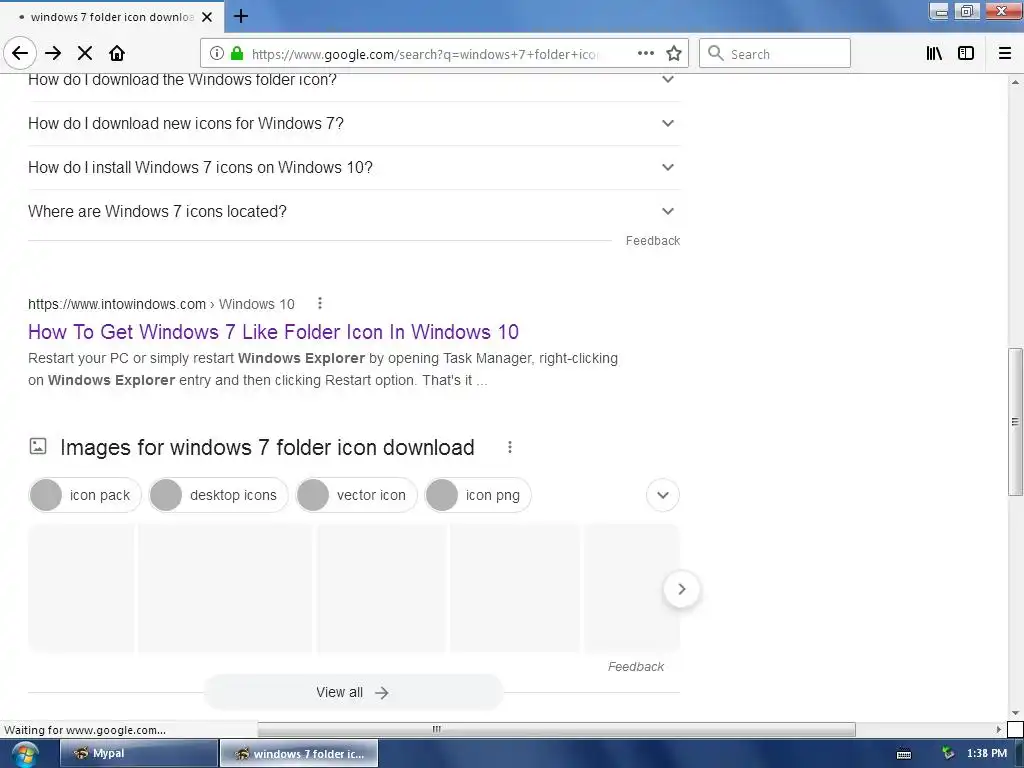Open the Windows Start orb
Viewport: 1024px width, 768px height.
[x=25, y=754]
